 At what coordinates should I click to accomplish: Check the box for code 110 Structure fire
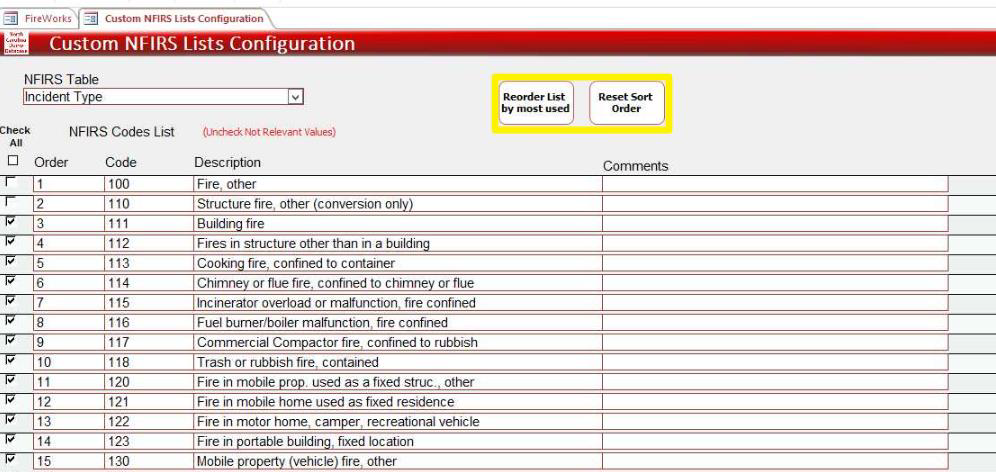(11, 201)
